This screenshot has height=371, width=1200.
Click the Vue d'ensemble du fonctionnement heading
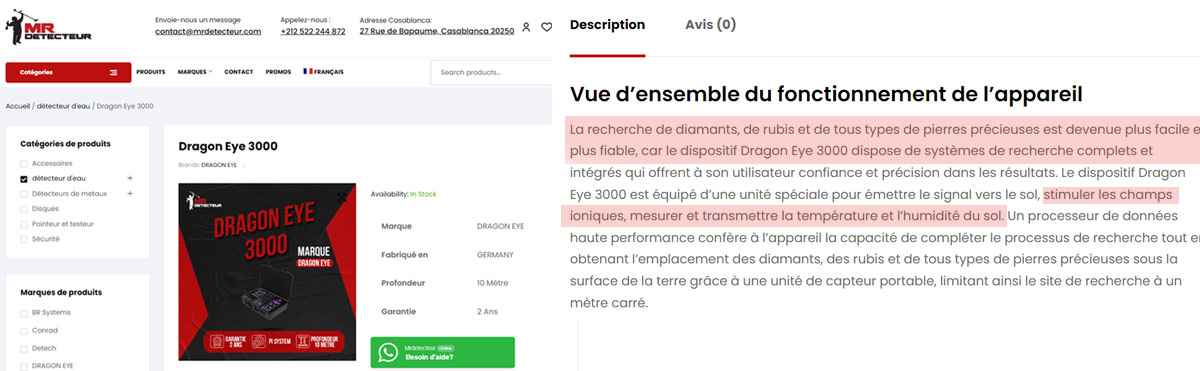[826, 94]
